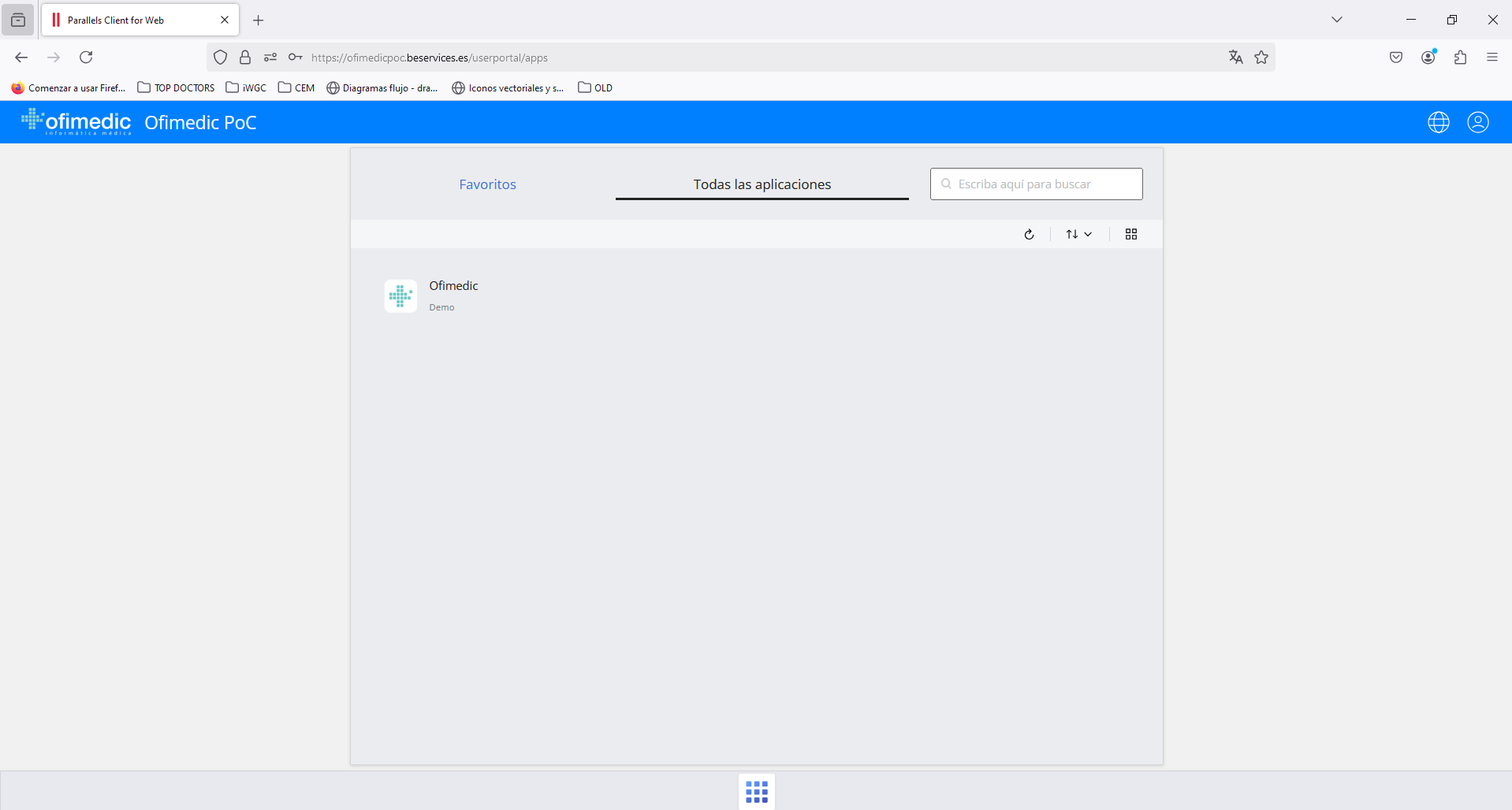Open the OLD bookmark folder
The height and width of the screenshot is (810, 1512).
tap(595, 87)
